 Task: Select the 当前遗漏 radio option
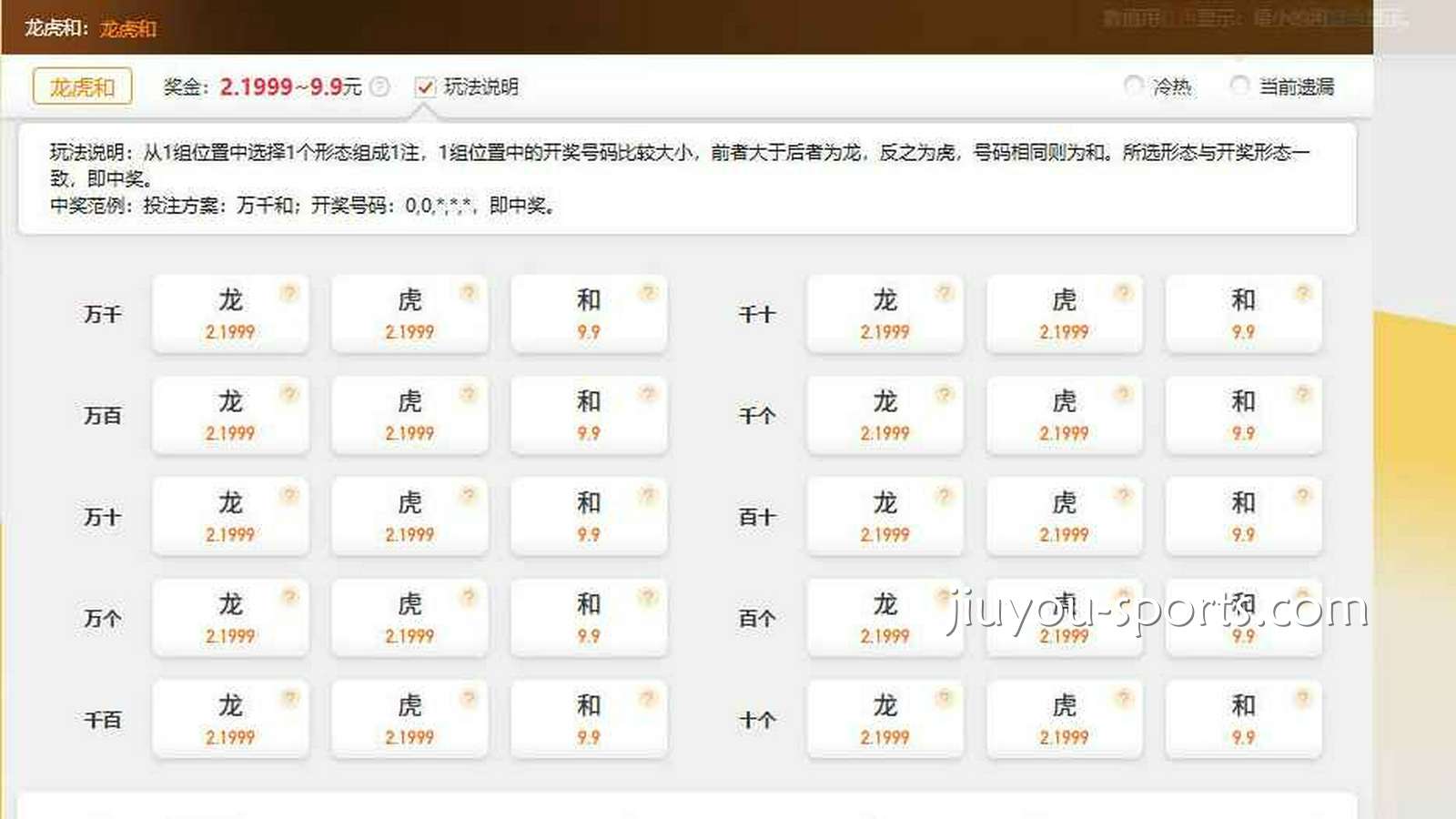[1239, 86]
